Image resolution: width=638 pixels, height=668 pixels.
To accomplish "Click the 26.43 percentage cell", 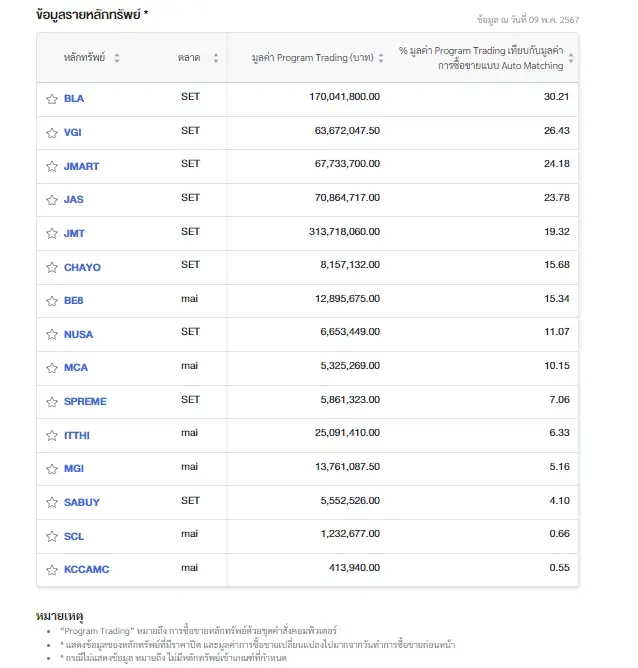I will tap(557, 131).
